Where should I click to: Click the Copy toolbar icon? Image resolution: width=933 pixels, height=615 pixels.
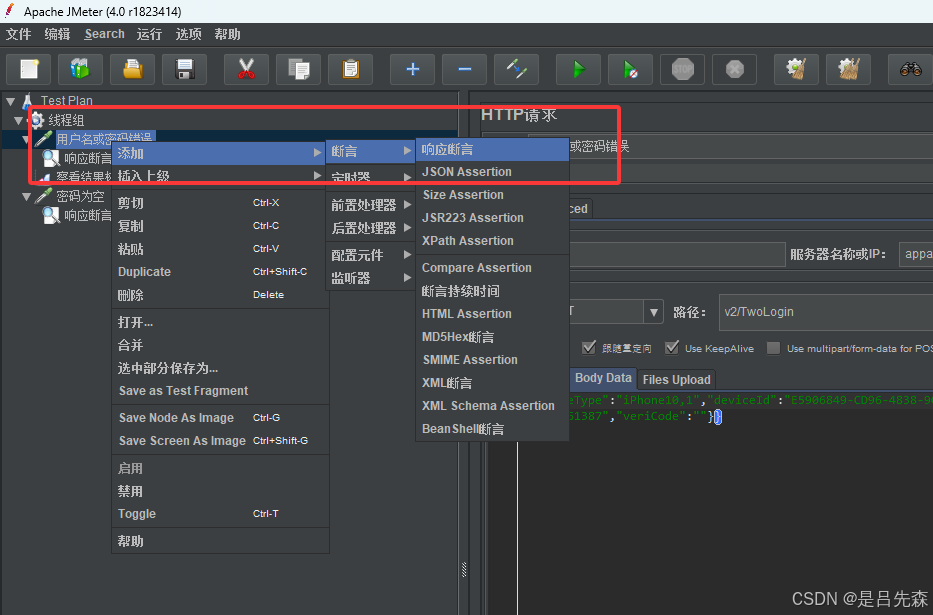pos(298,69)
